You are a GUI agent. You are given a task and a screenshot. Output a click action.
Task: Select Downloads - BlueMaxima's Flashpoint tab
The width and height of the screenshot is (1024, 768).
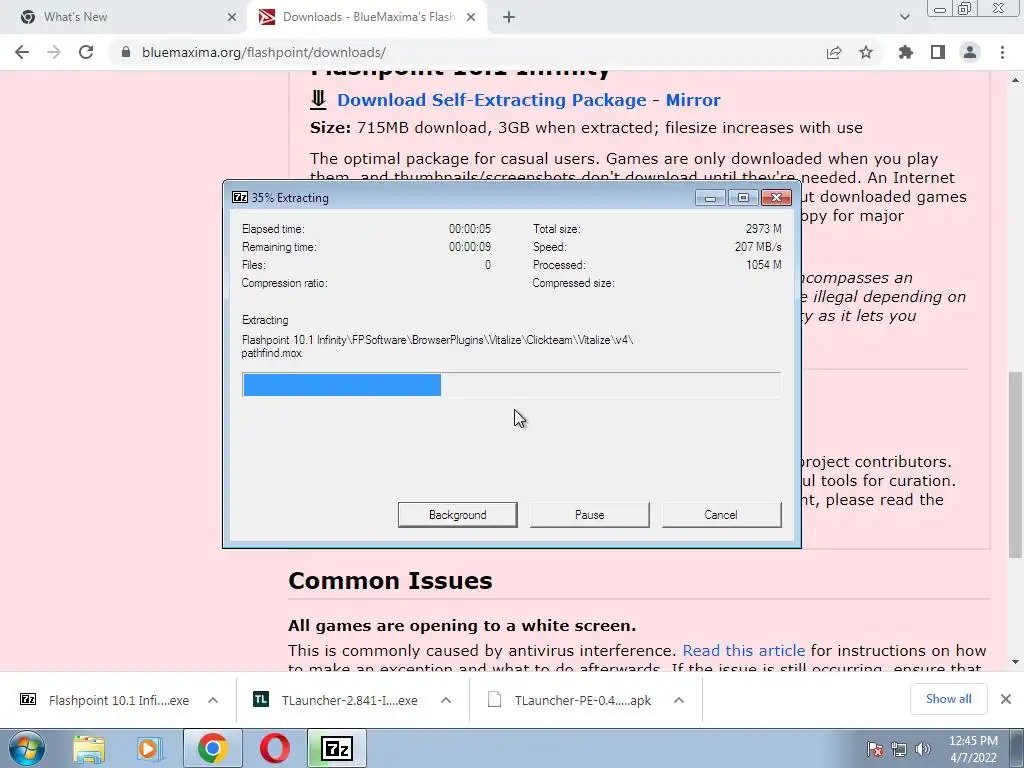368,17
